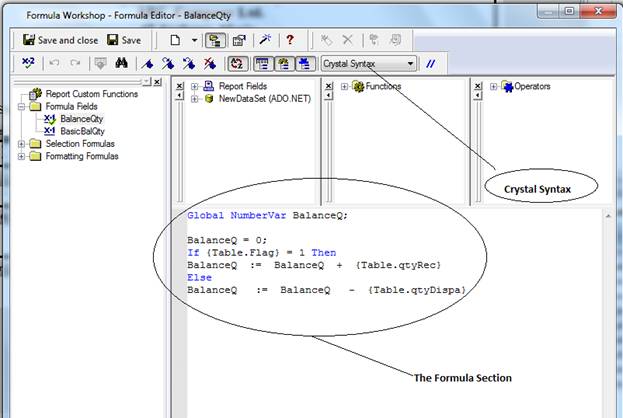Screen dimensions: 623x418
Task: Select the Formula Fields folder
Action: 71,106
